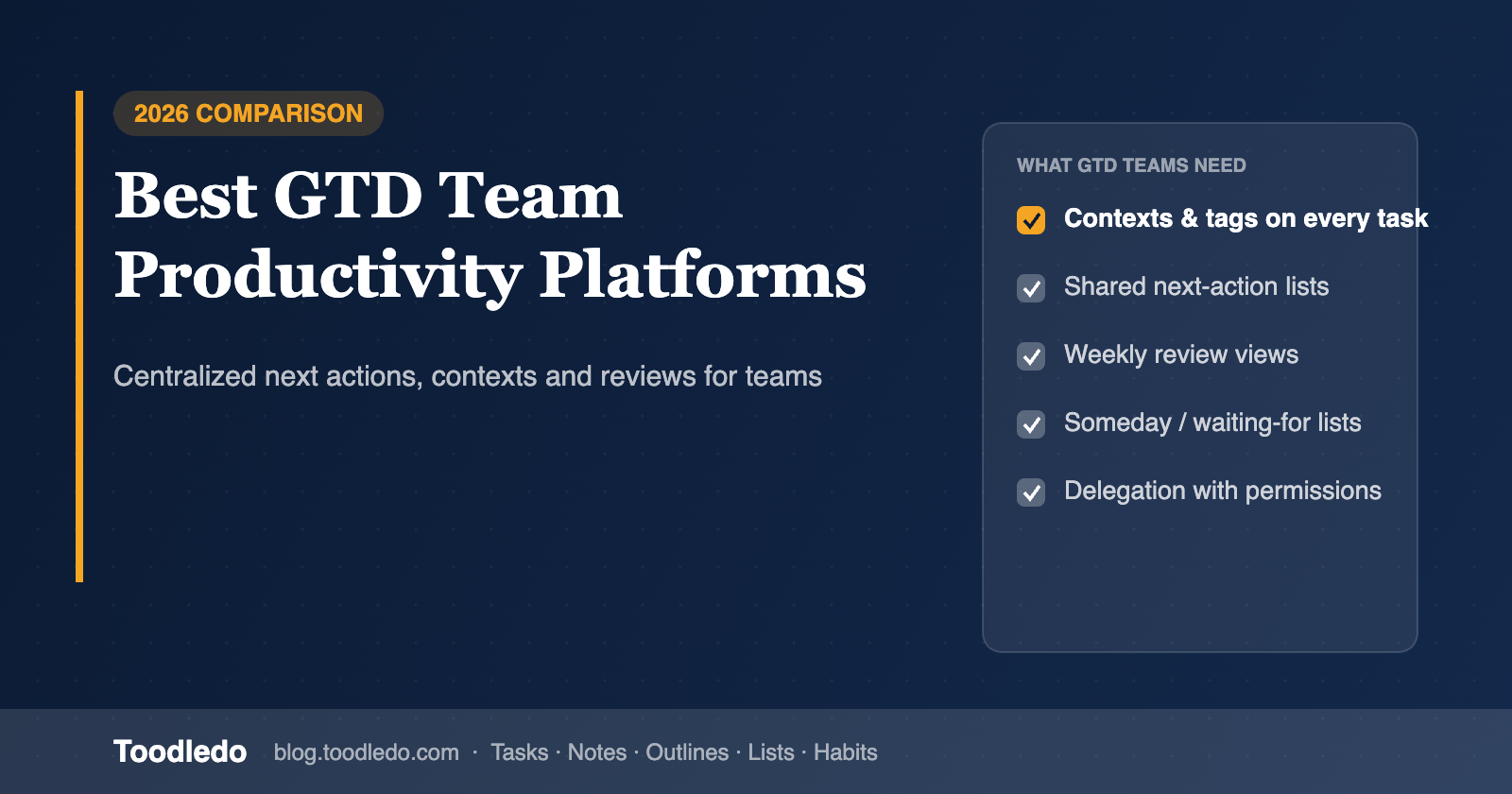Click the Shared next-action lists label
Viewport: 1512px width, 794px height.
(1196, 286)
